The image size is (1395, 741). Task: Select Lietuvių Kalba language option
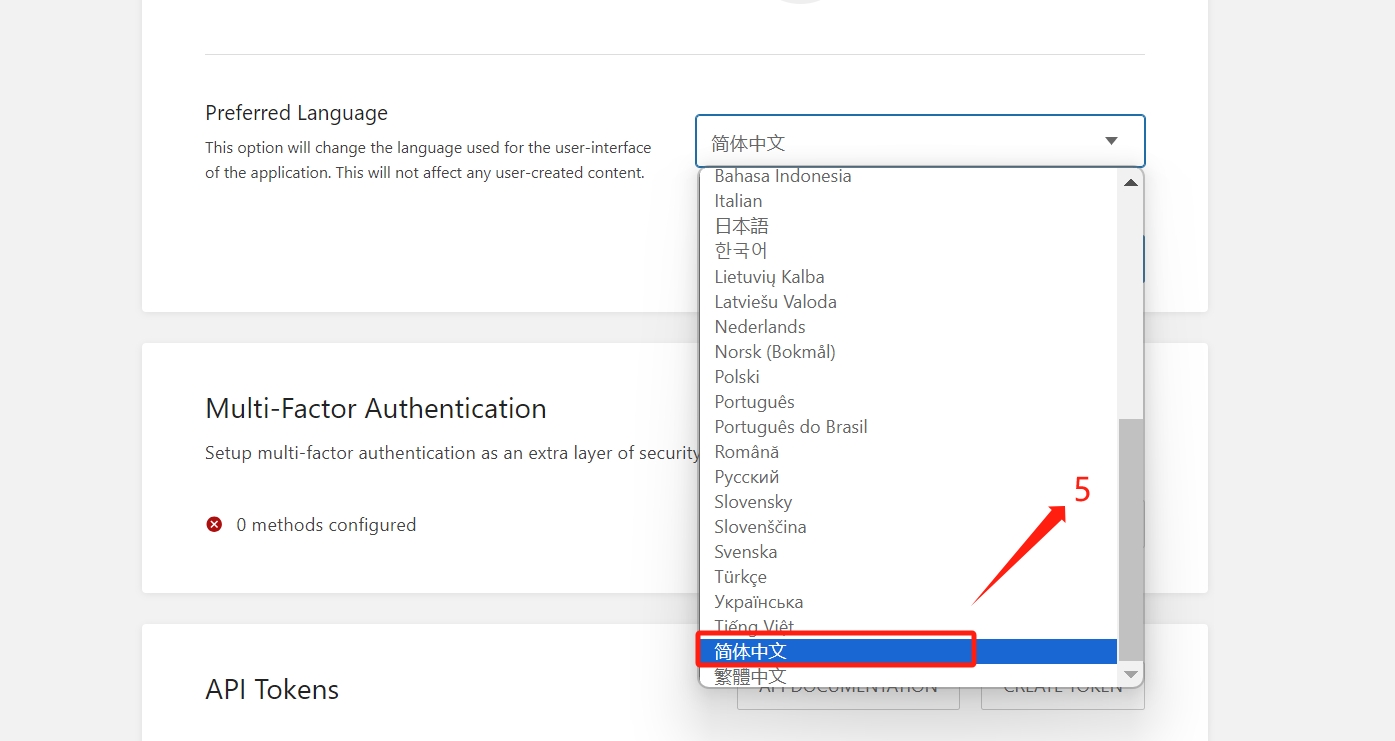coord(908,276)
